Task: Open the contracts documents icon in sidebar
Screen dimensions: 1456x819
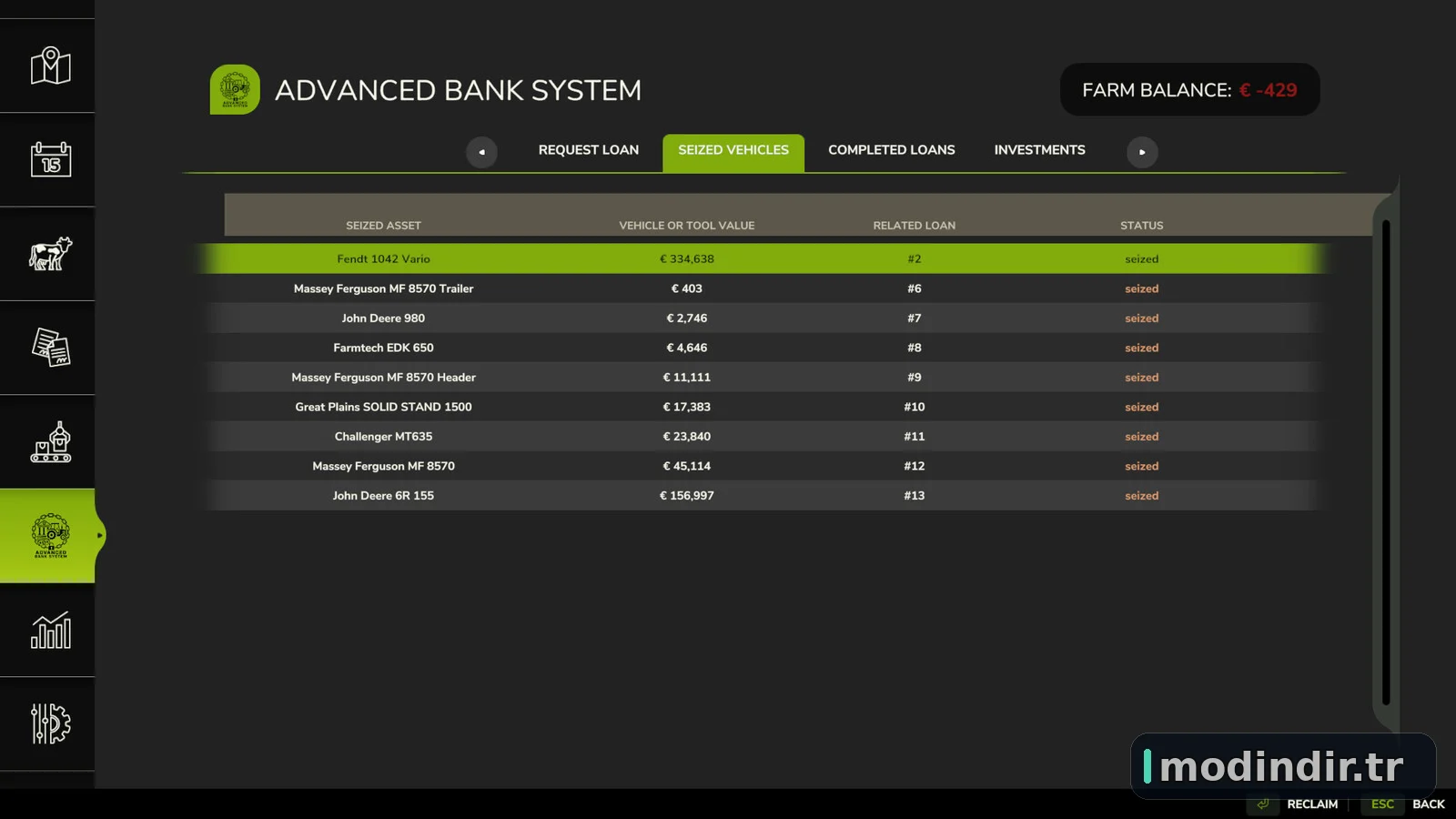Action: pos(51,348)
